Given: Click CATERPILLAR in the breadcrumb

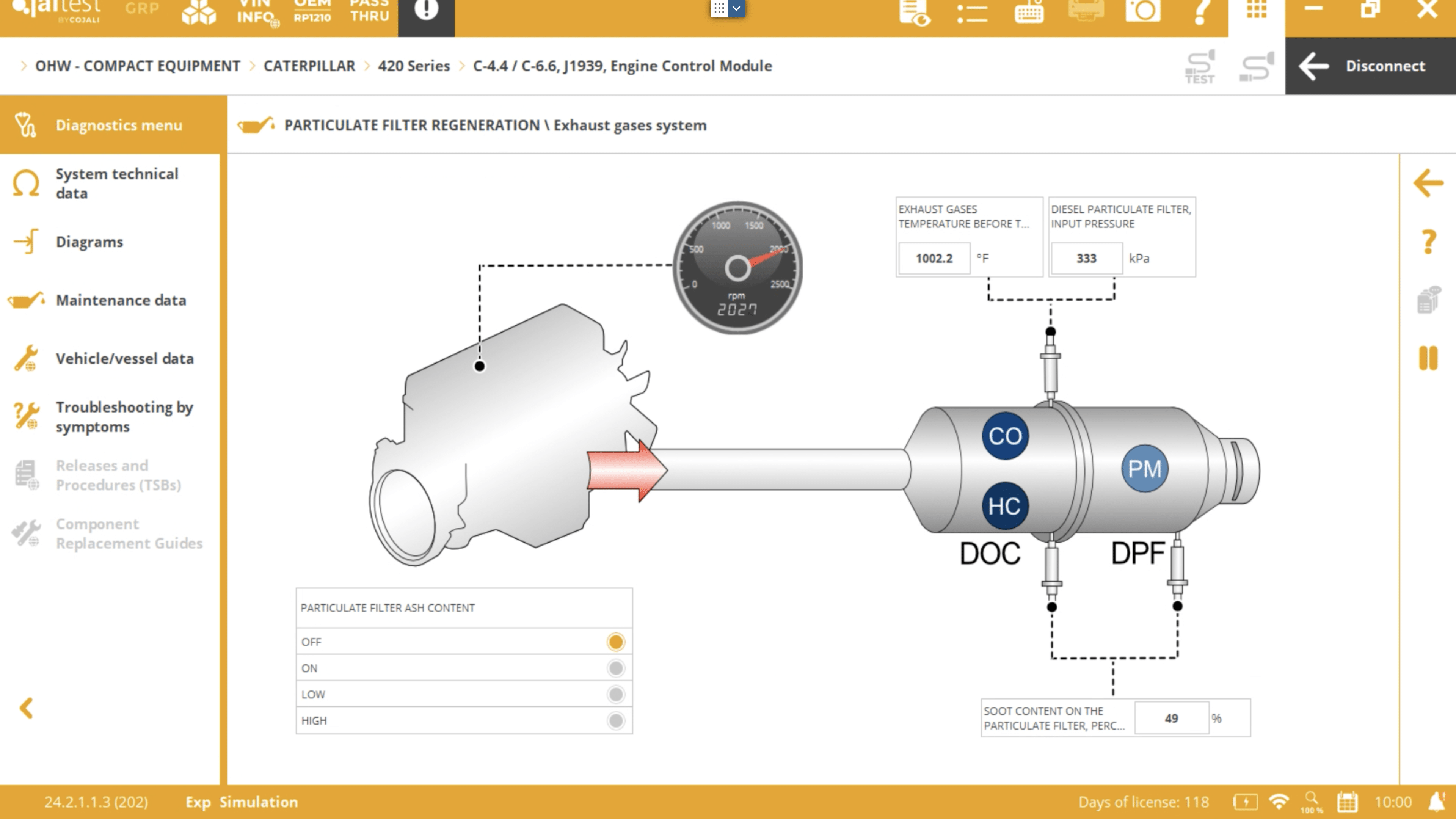Looking at the screenshot, I should tap(309, 66).
